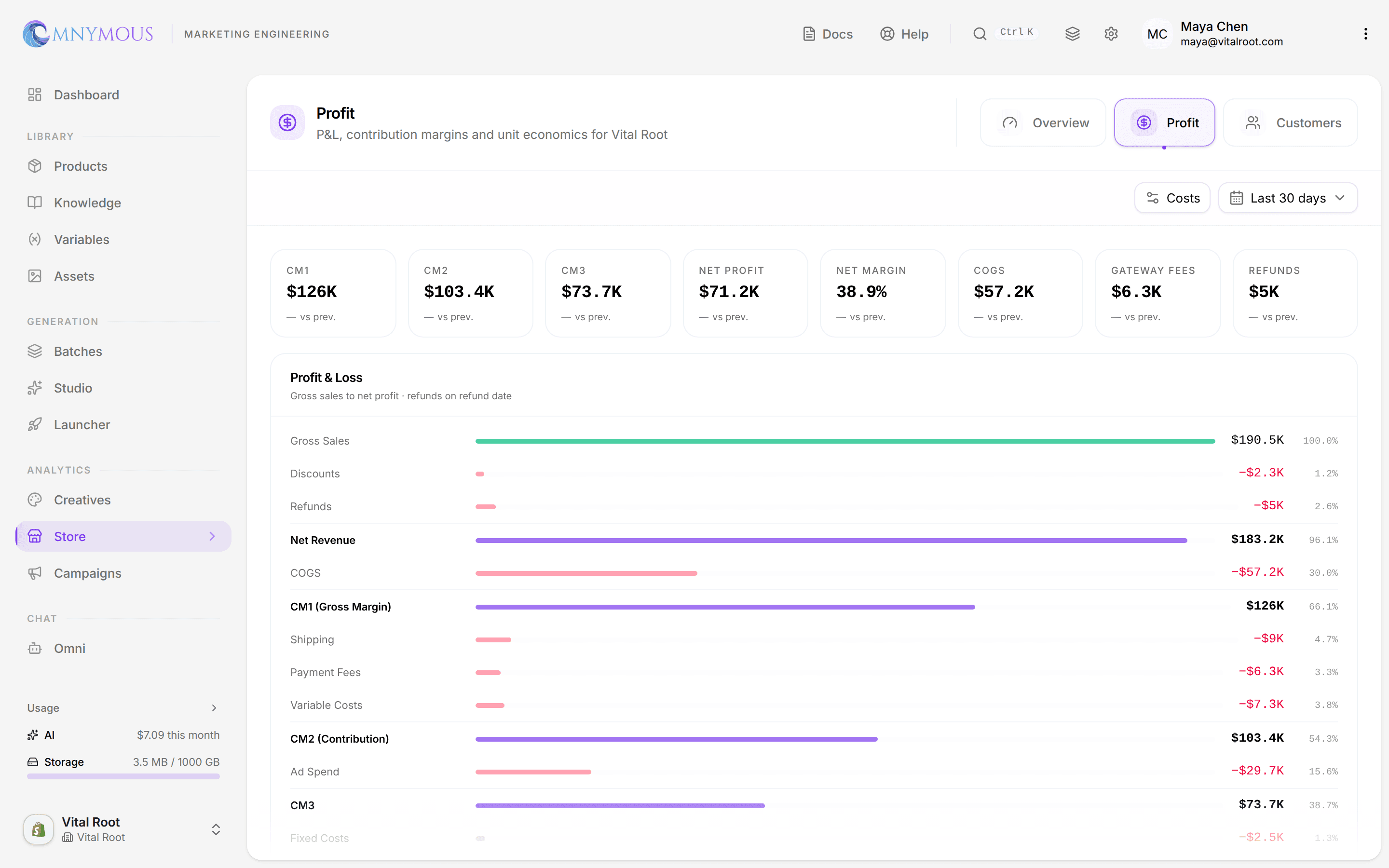Open the settings gear icon

point(1111,34)
